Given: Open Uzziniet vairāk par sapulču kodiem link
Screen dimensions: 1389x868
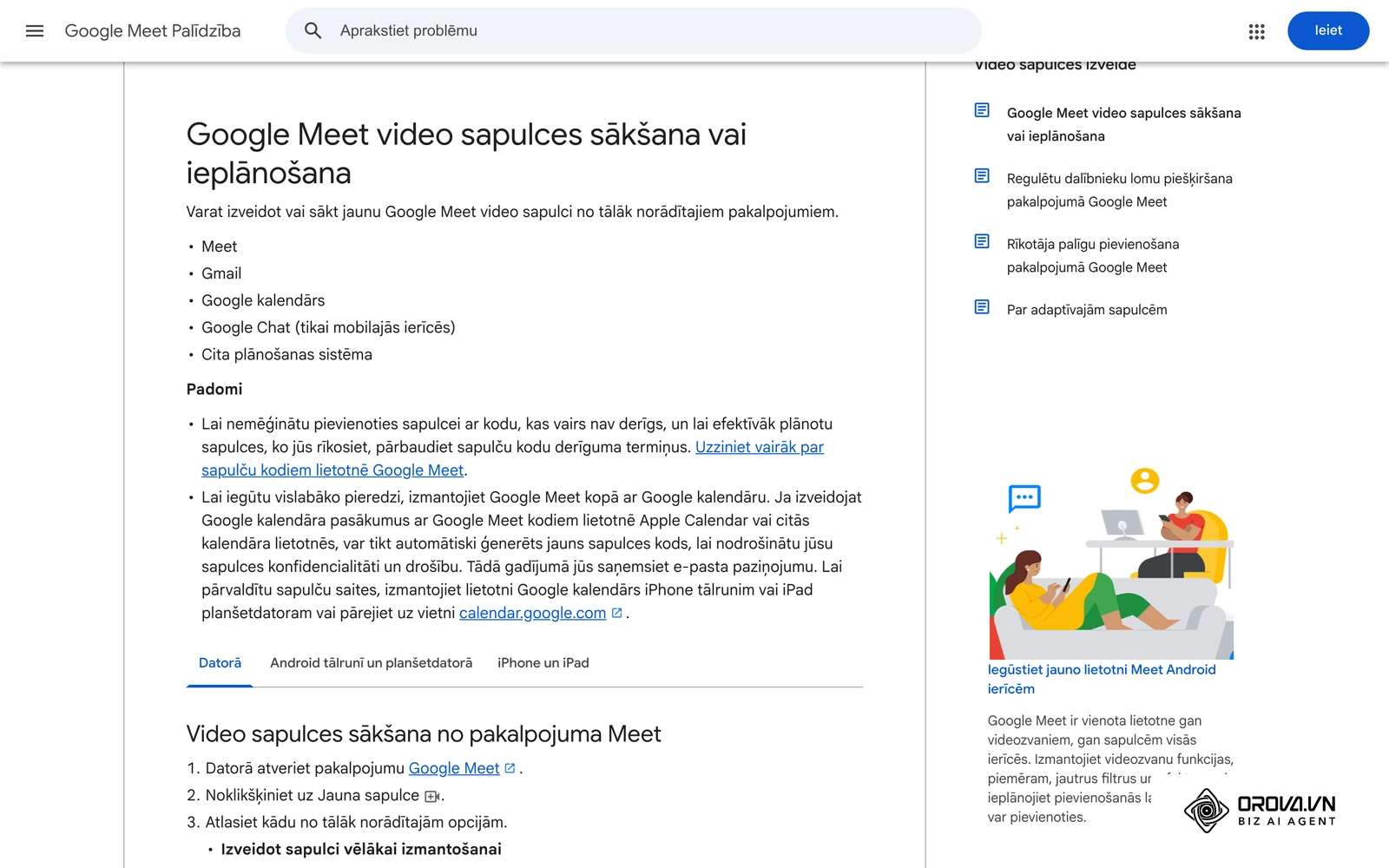Looking at the screenshot, I should coord(512,458).
